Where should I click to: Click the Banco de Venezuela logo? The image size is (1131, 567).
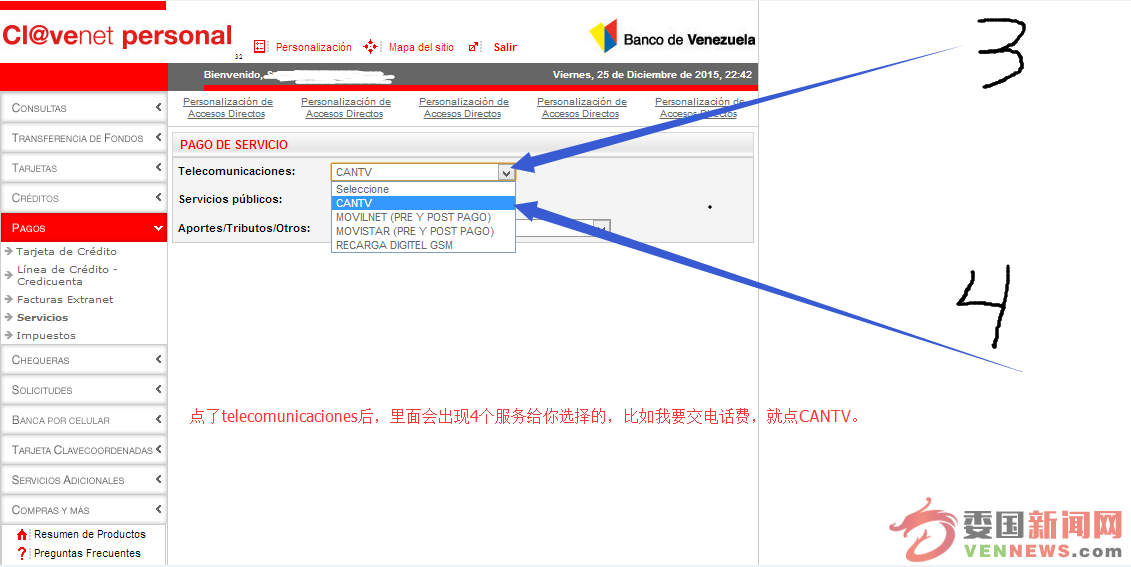click(672, 37)
